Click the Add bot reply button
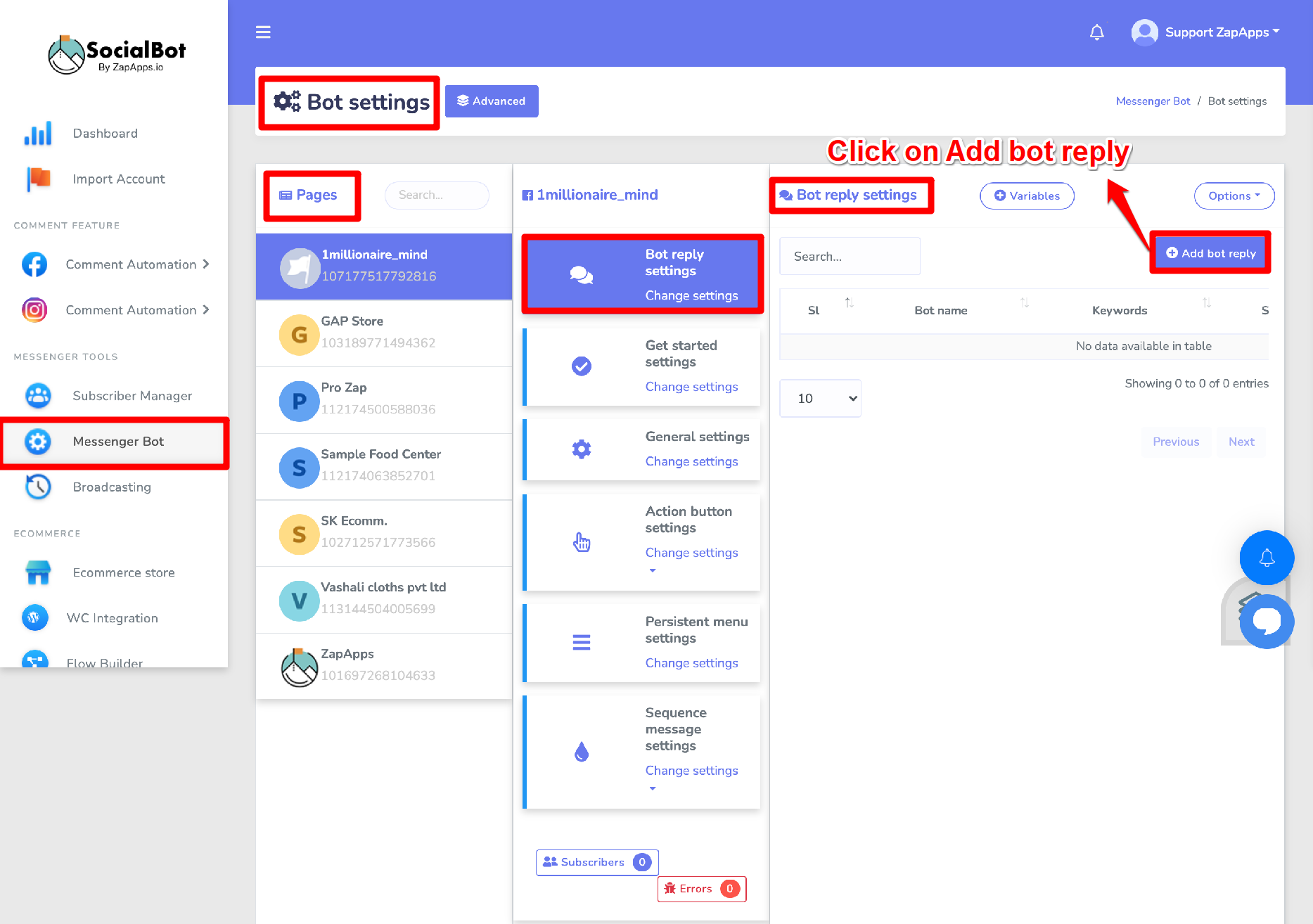1313x924 pixels. click(1210, 253)
